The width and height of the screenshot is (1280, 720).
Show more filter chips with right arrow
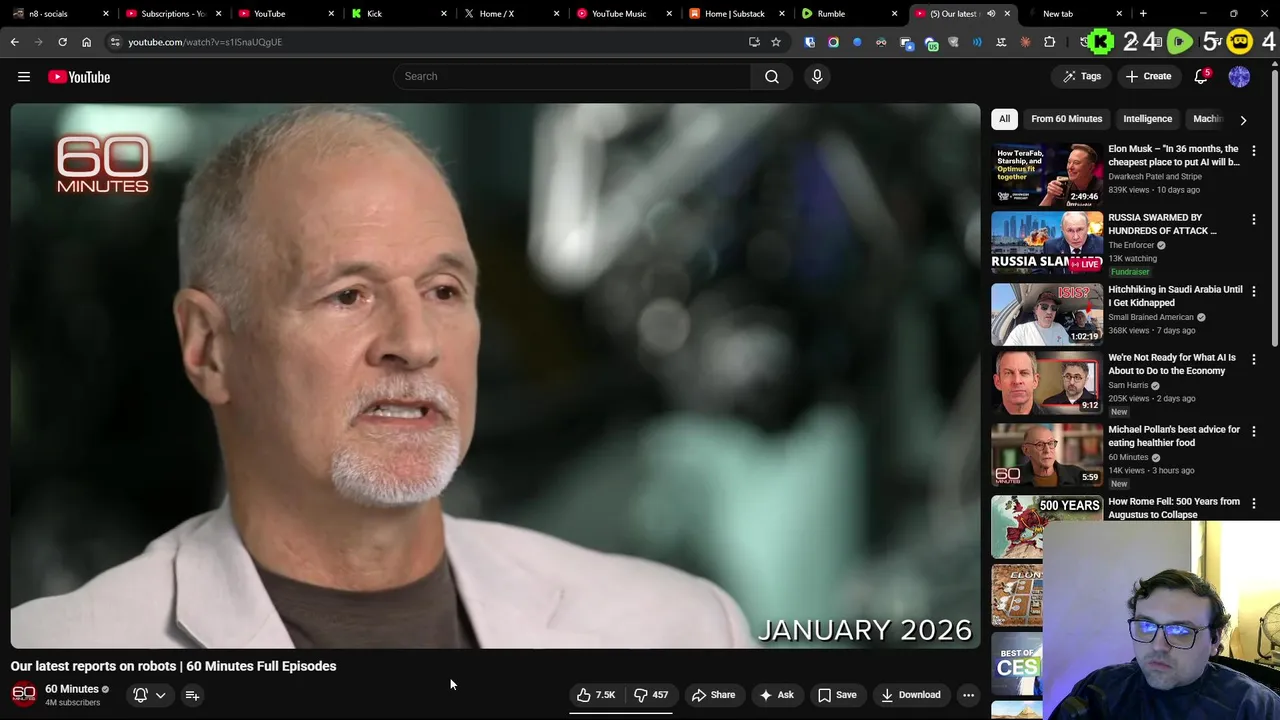pos(1243,120)
